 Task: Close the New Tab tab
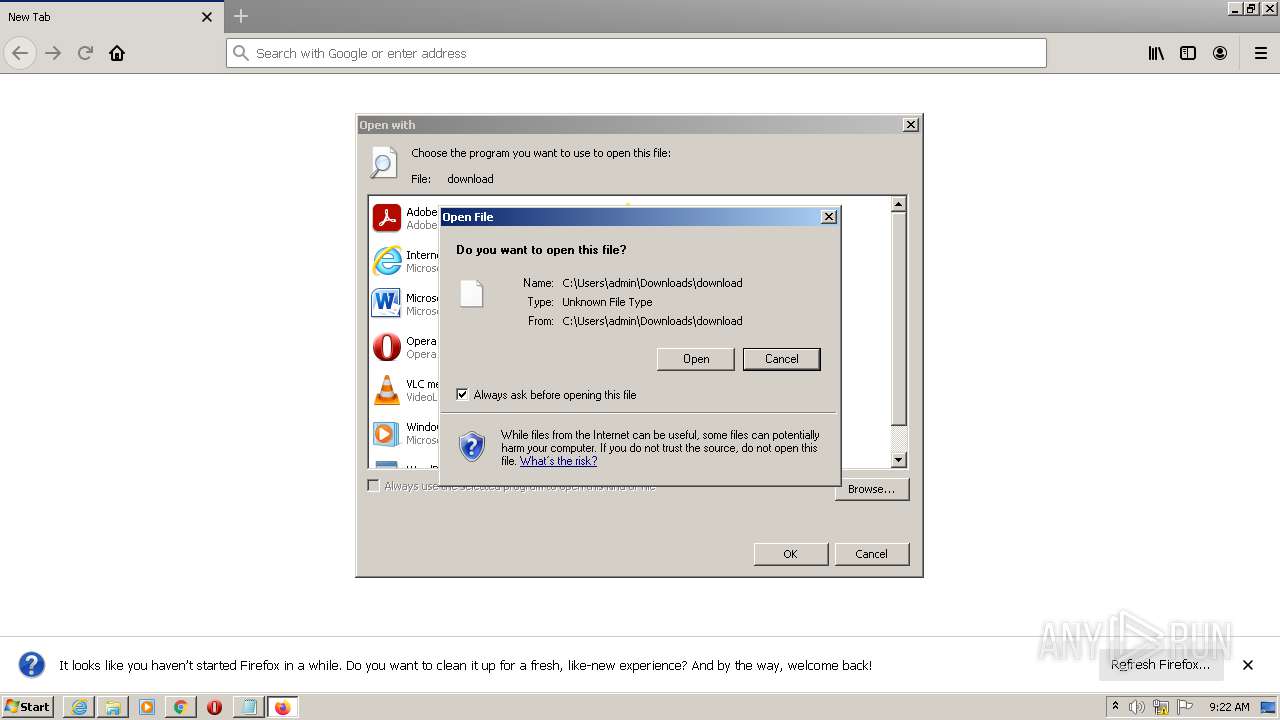tap(207, 17)
